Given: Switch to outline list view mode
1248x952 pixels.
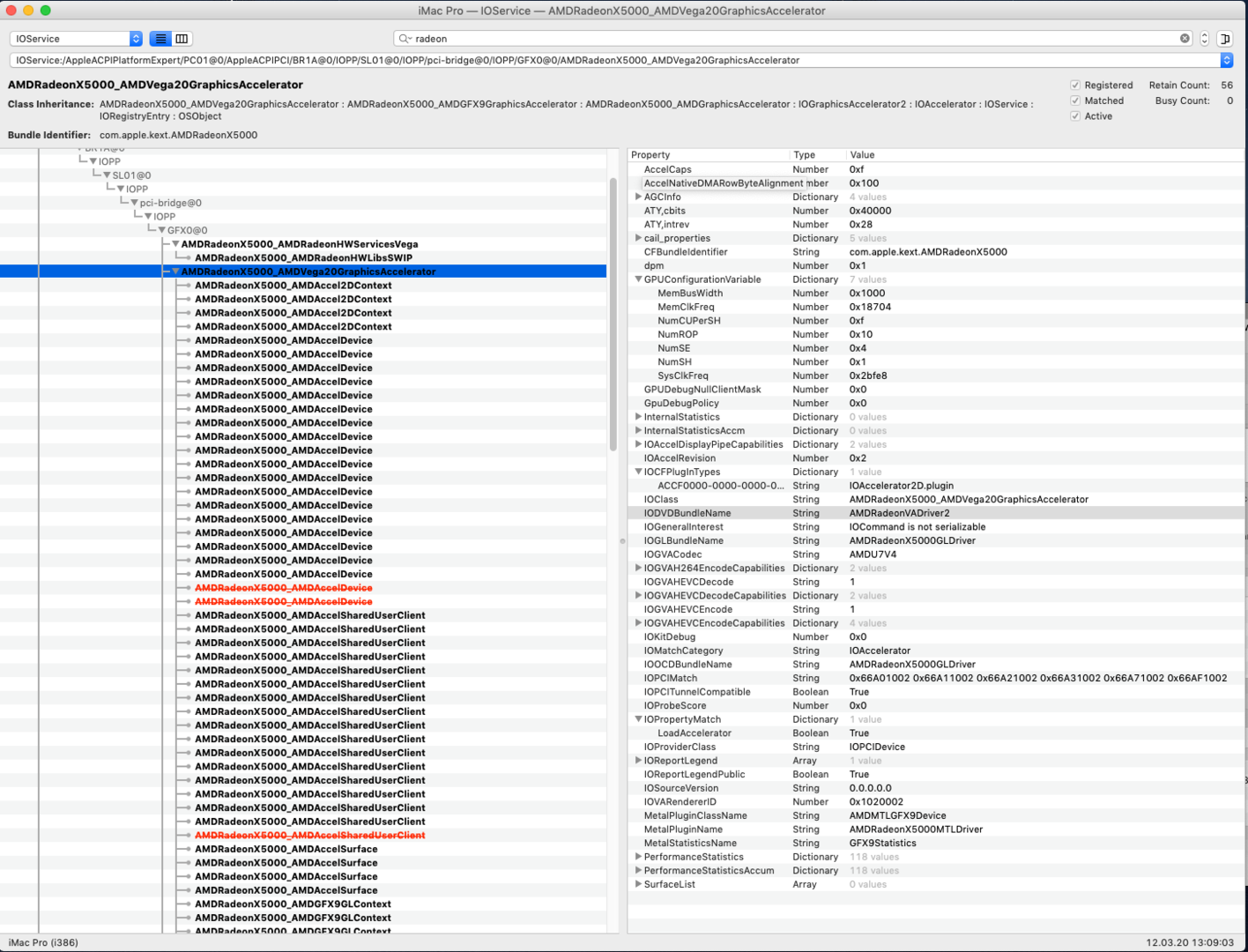Looking at the screenshot, I should click(x=160, y=39).
